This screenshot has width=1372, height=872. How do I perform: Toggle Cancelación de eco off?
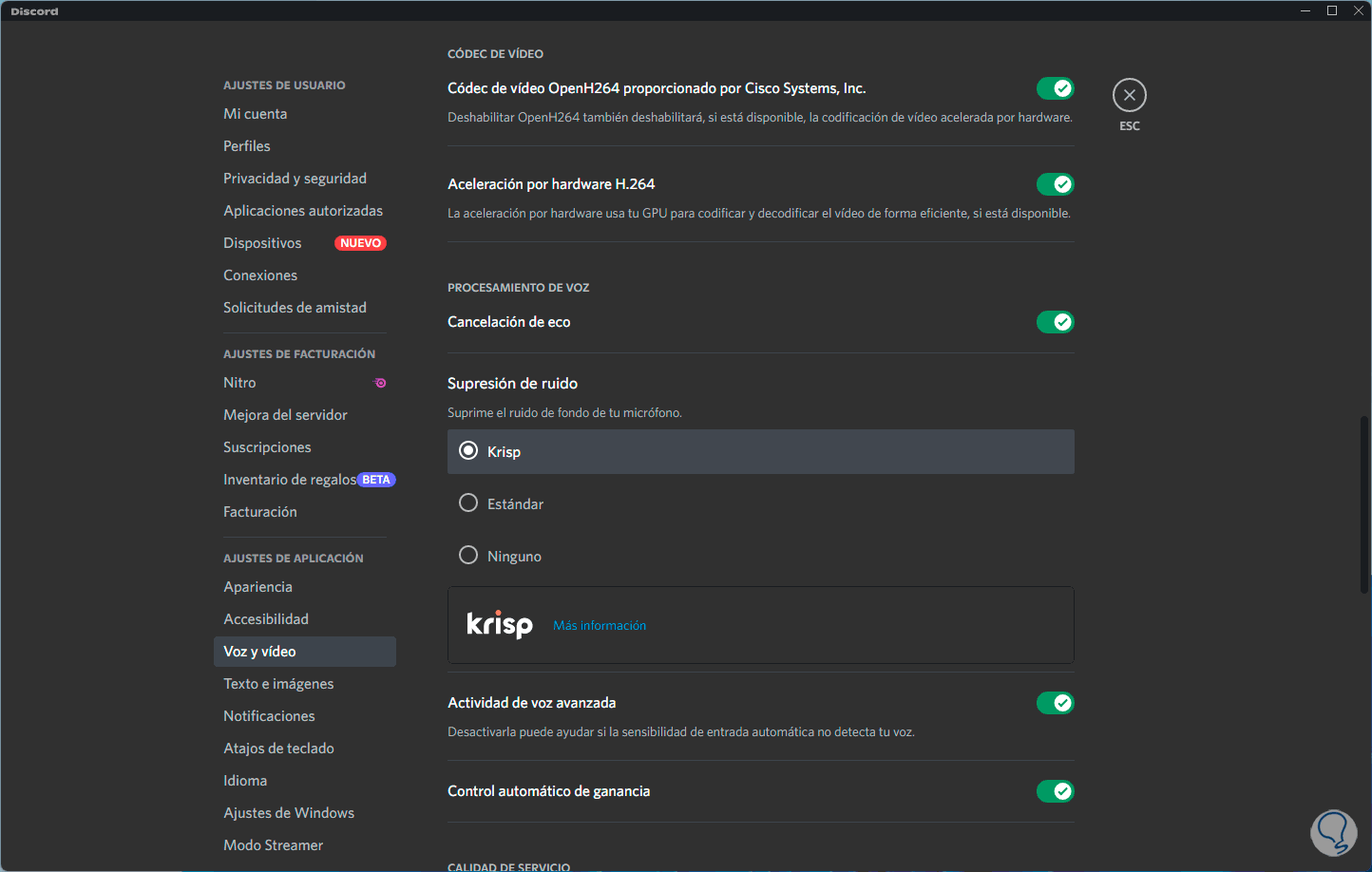pyautogui.click(x=1055, y=322)
